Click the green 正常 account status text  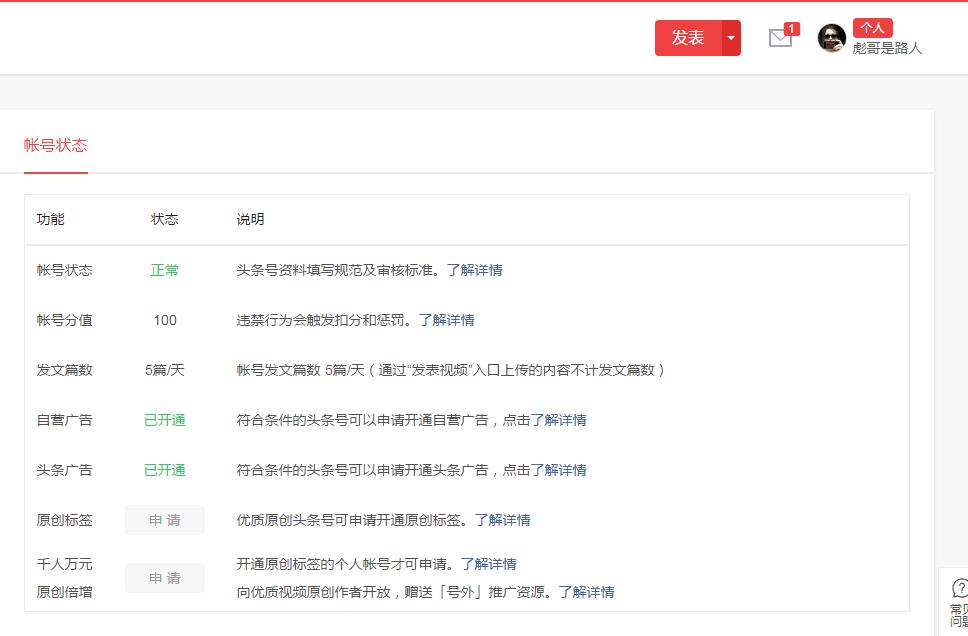pos(163,270)
